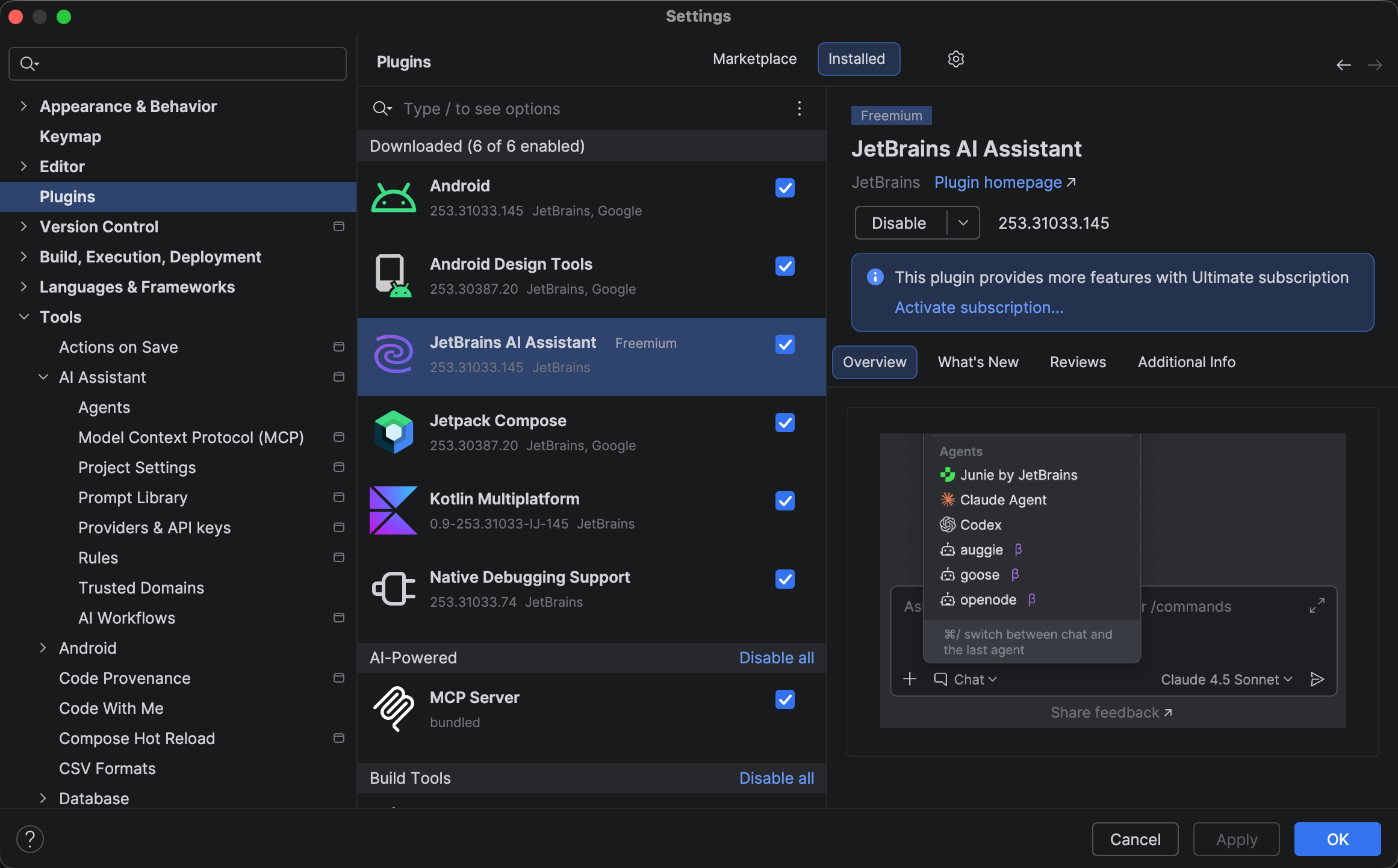Click the Kotlin Multiplatform plugin icon
Image resolution: width=1398 pixels, height=868 pixels.
tap(393, 510)
